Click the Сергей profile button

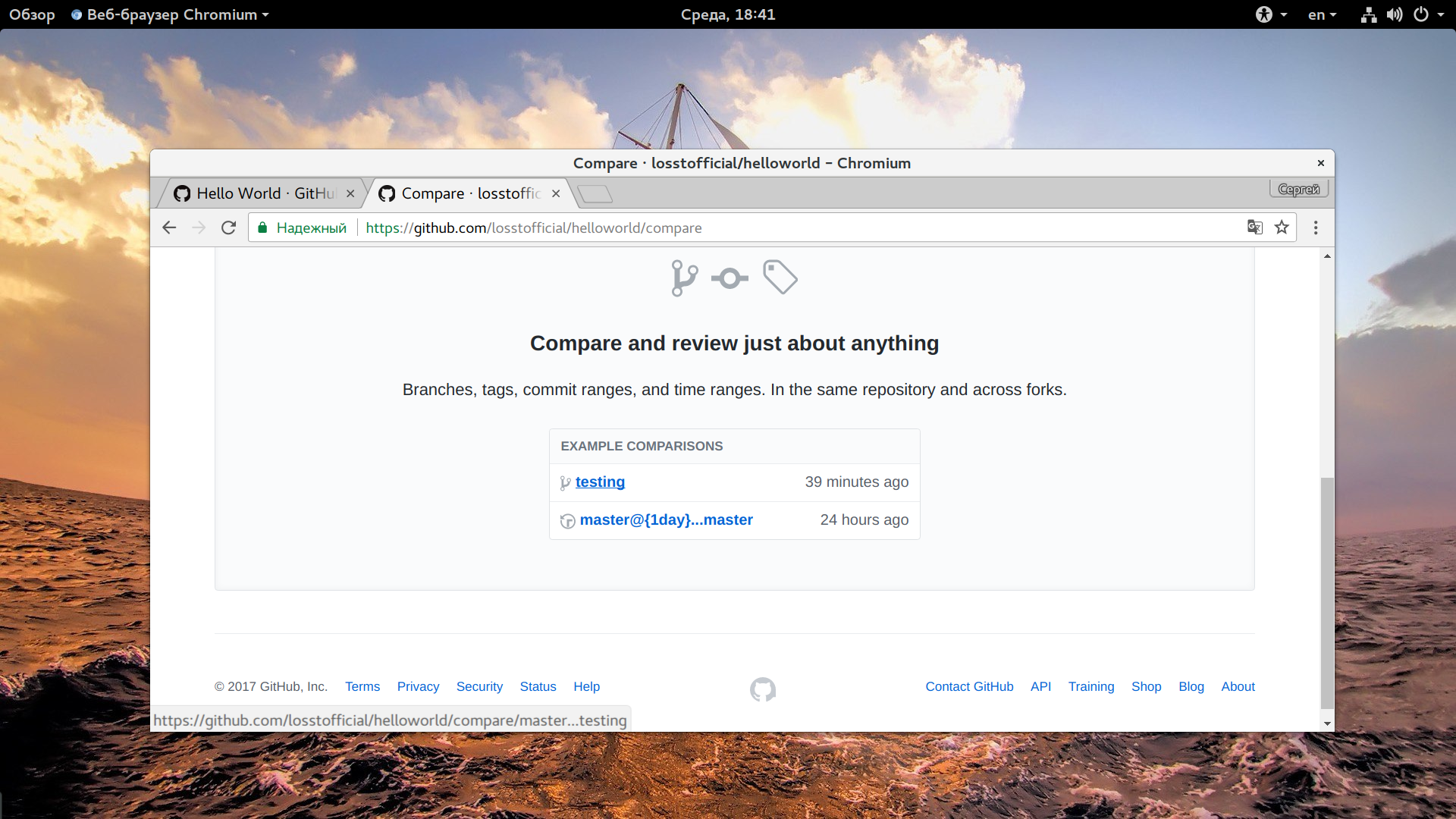1299,189
